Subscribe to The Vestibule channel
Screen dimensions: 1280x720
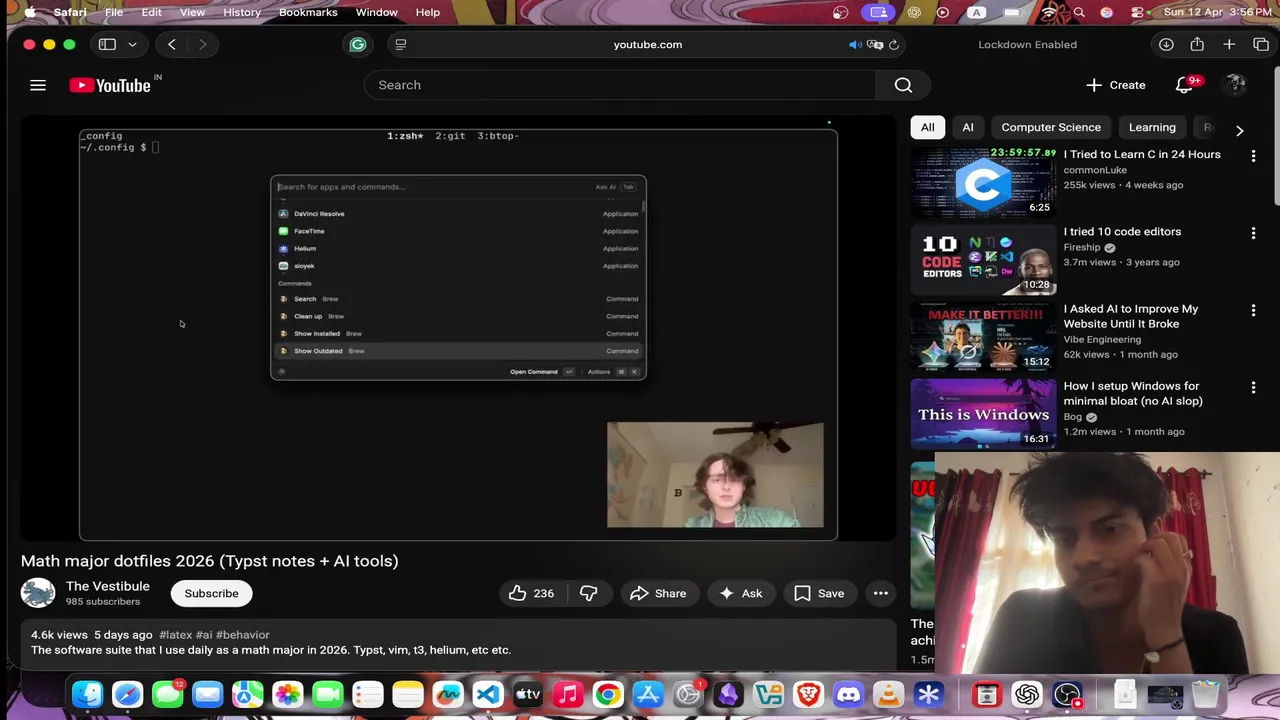pos(211,593)
